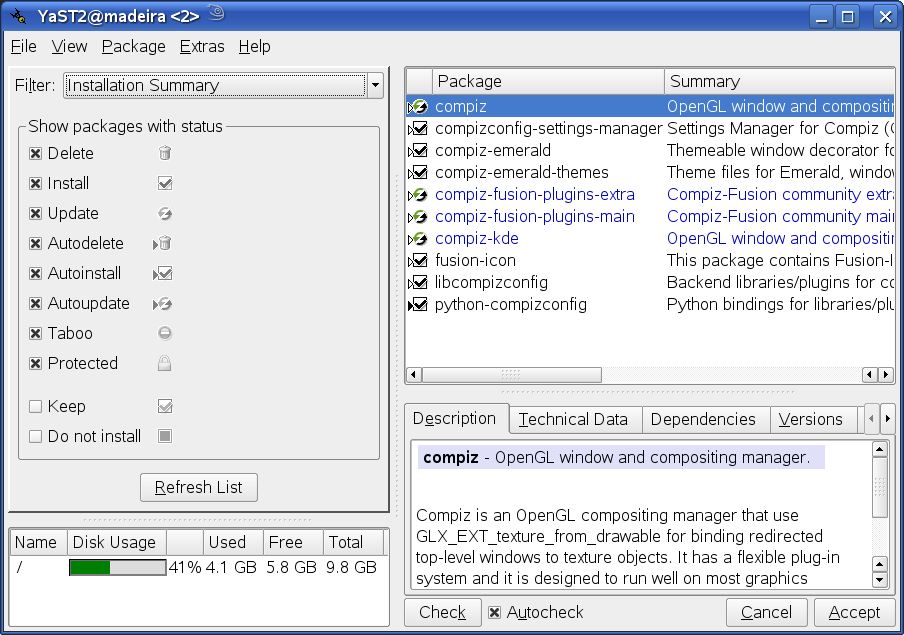This screenshot has height=635, width=904.
Task: Click the root partition disk usage bar
Action: click(118, 568)
